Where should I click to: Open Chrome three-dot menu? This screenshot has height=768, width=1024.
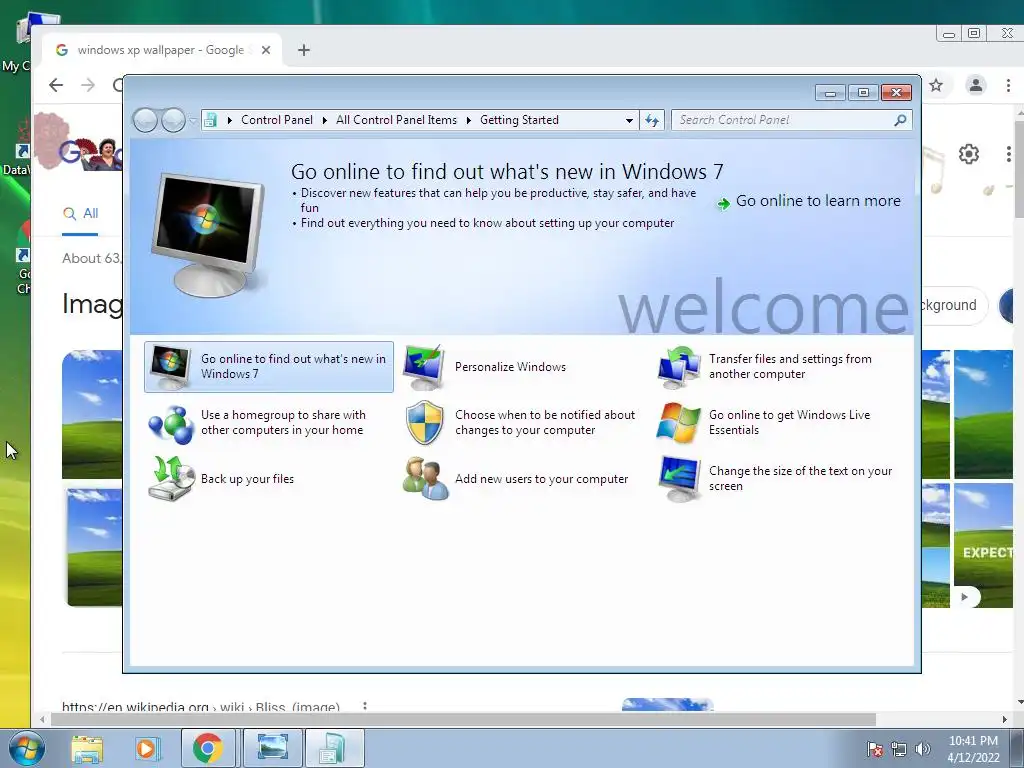click(x=1008, y=85)
